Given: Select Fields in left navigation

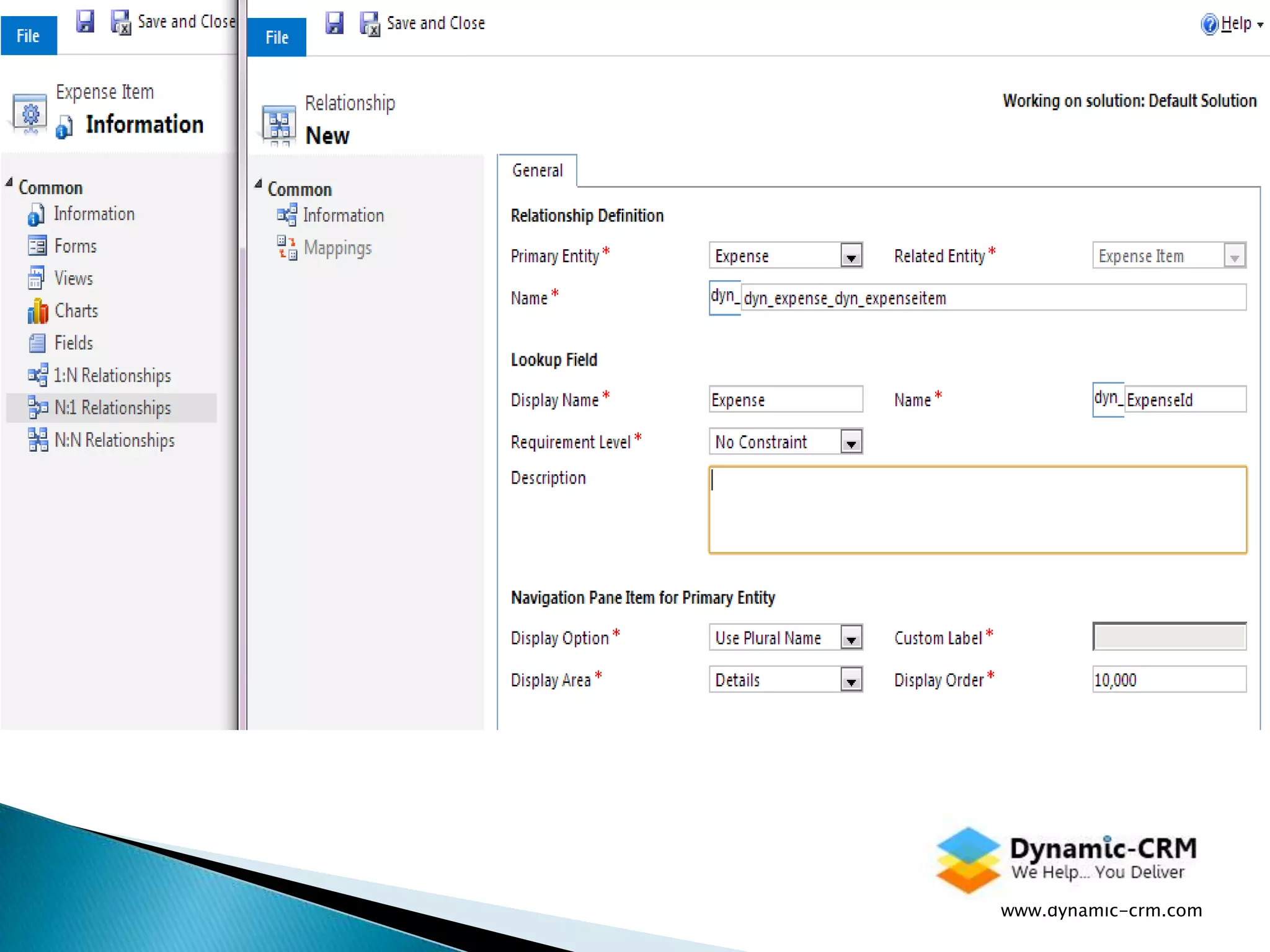Looking at the screenshot, I should 74,343.
